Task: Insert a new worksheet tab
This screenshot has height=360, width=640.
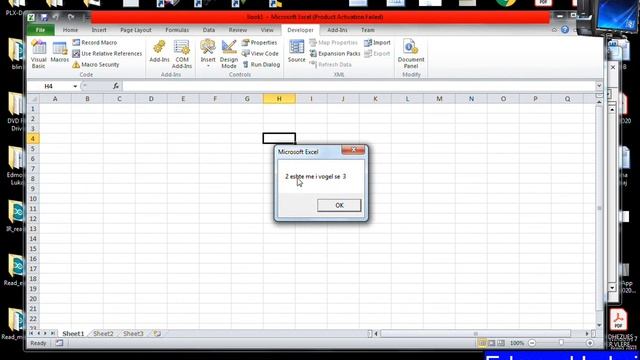Action: pos(157,333)
